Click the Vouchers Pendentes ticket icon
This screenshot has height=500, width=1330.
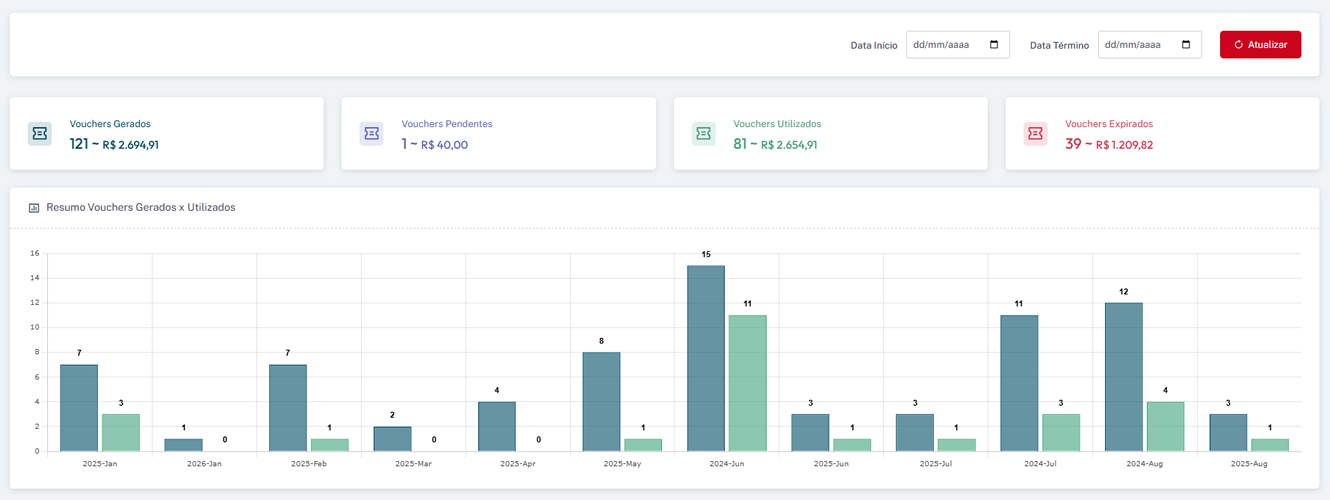click(x=371, y=134)
